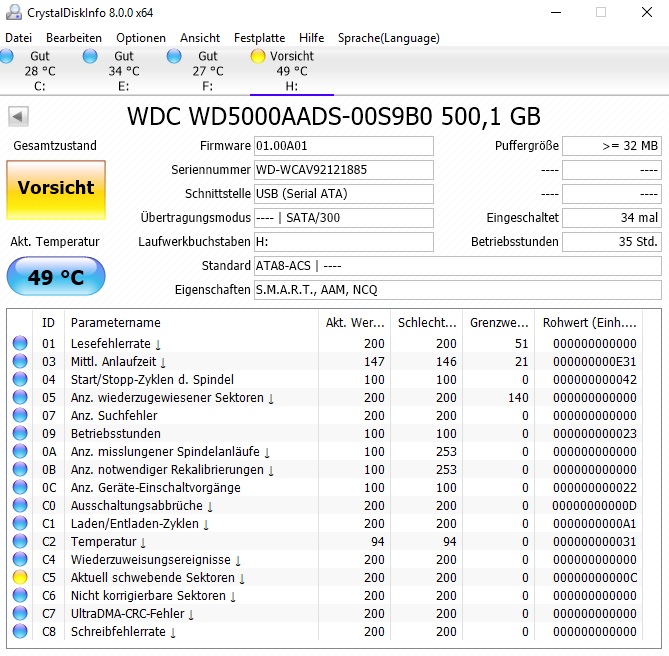This screenshot has height=656, width=669.
Task: Click status icon of Start/Stopp-Zyklen d. Spindel
Action: (20, 379)
